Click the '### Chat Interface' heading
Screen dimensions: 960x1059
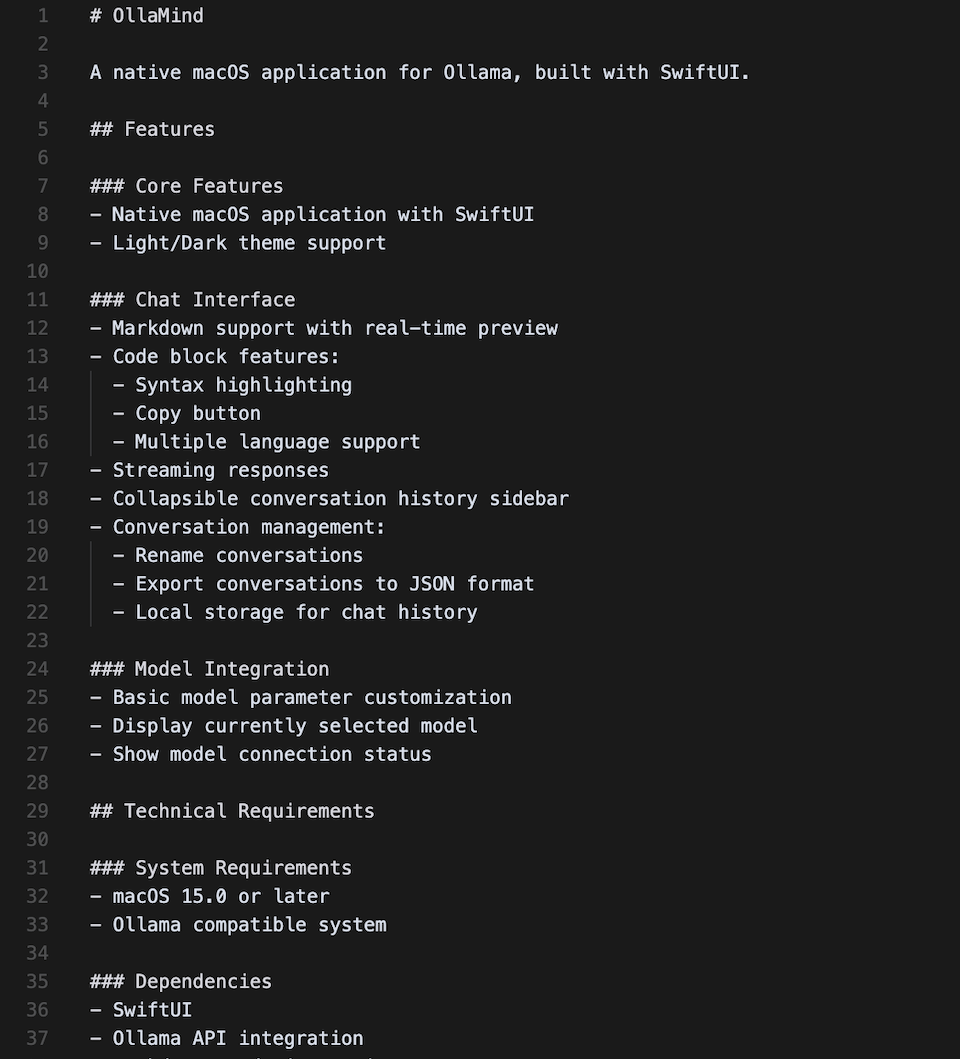[x=192, y=300]
